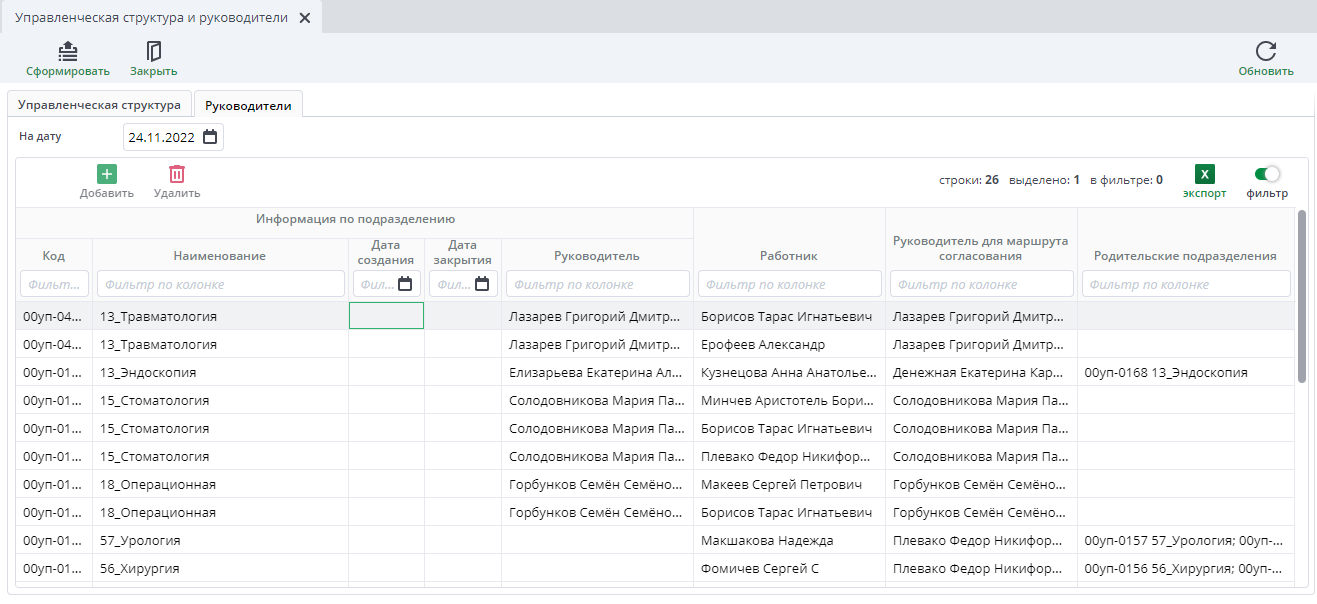The width and height of the screenshot is (1317, 604).
Task: Click Руководитель column header
Action: click(x=597, y=256)
